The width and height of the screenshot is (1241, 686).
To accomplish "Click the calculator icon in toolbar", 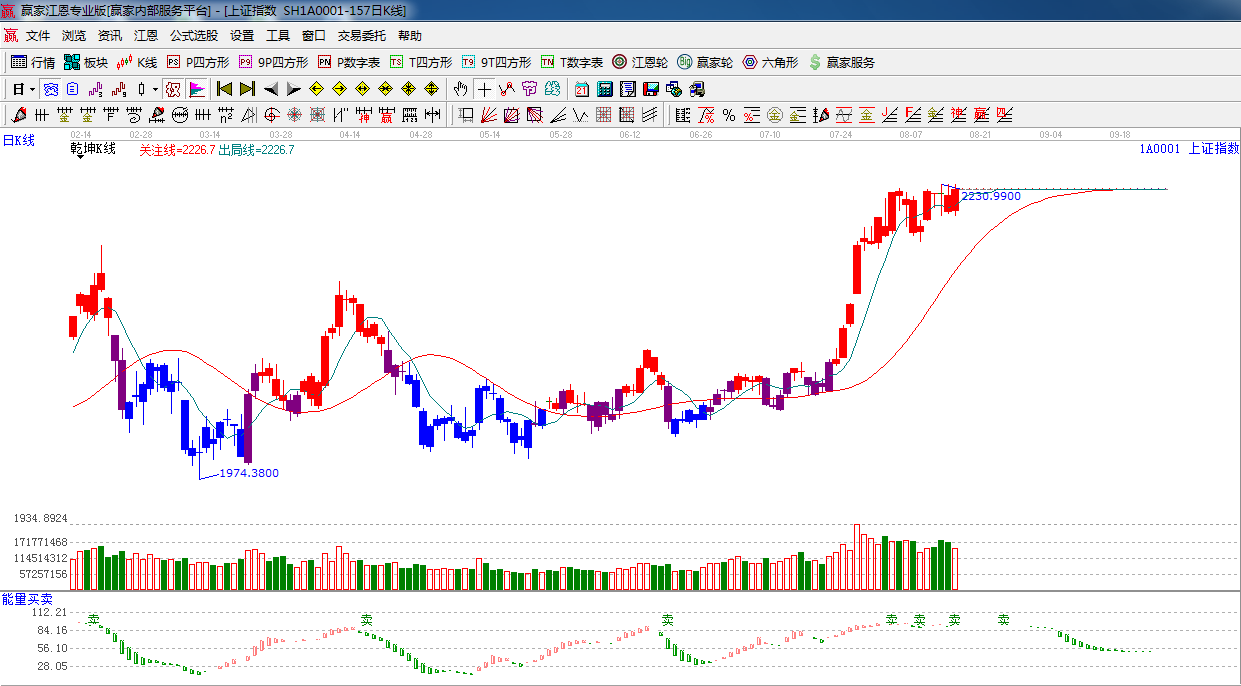I will (604, 89).
